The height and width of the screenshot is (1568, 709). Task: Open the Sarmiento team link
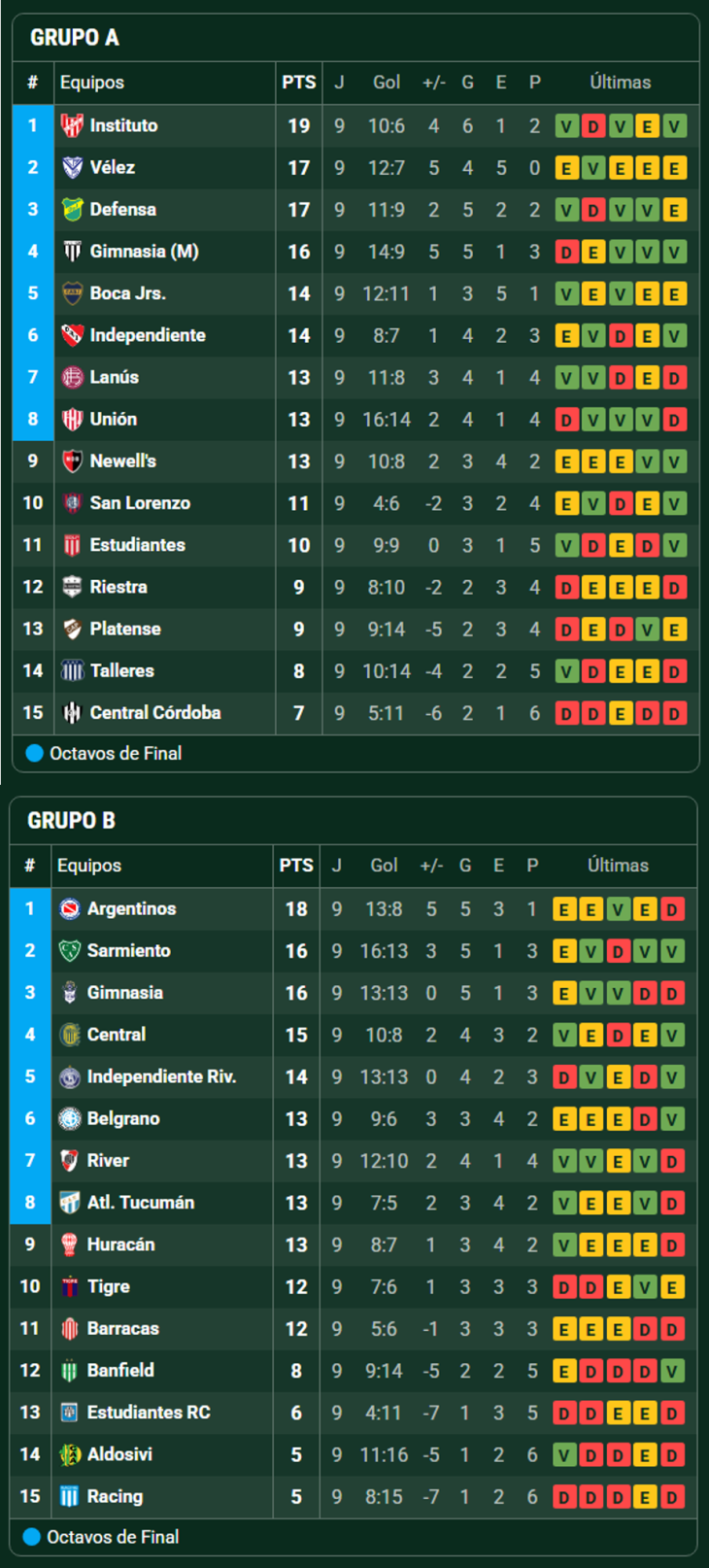(128, 950)
